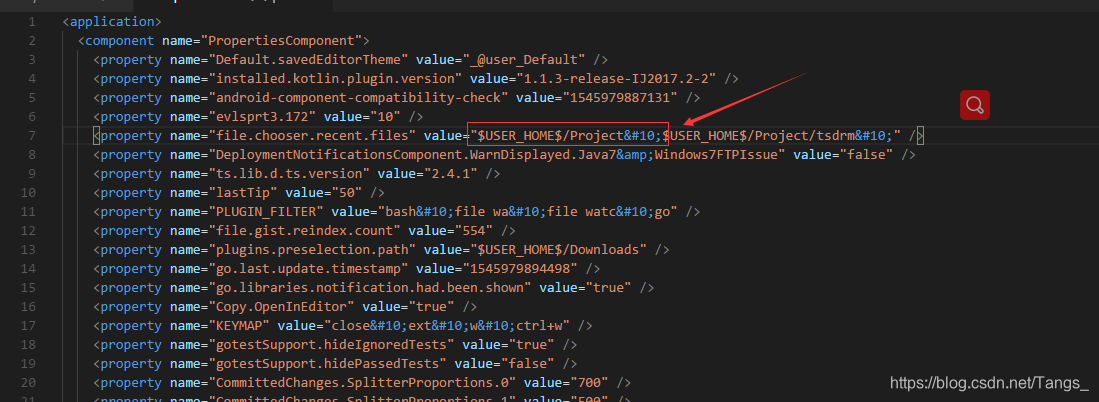Click the "_@user_Default" value
Viewport: 1099px width, 402px height.
(x=524, y=60)
